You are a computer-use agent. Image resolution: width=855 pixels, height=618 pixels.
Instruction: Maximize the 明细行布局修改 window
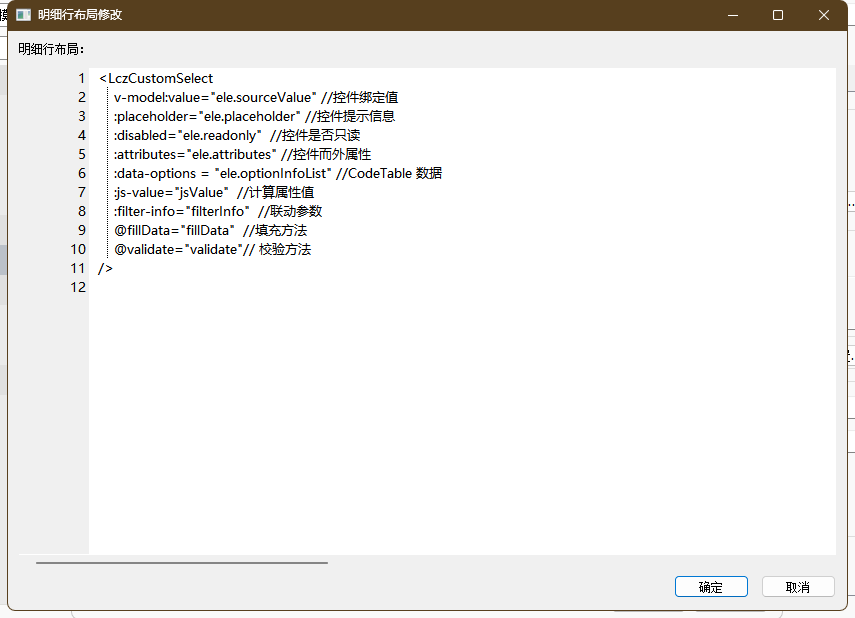(778, 15)
